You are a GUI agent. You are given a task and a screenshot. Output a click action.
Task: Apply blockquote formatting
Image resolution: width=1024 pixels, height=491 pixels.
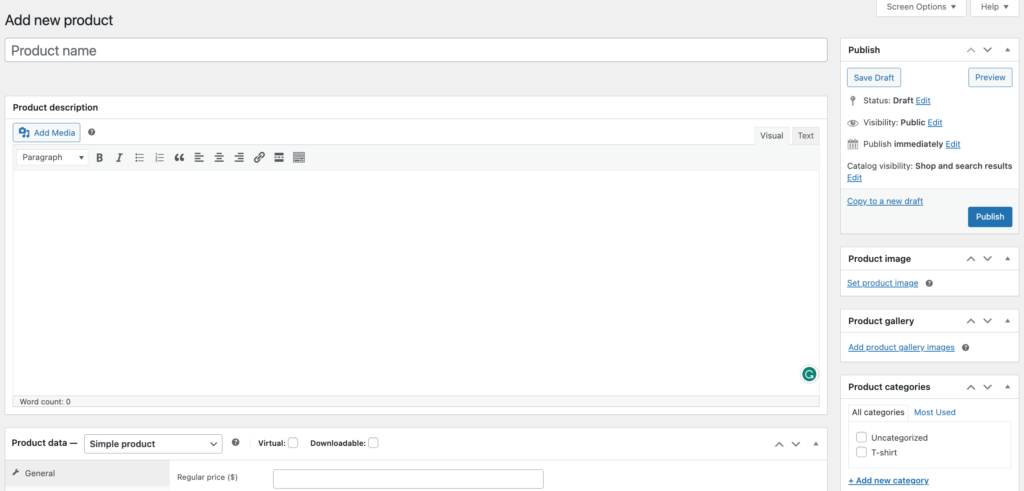[179, 157]
